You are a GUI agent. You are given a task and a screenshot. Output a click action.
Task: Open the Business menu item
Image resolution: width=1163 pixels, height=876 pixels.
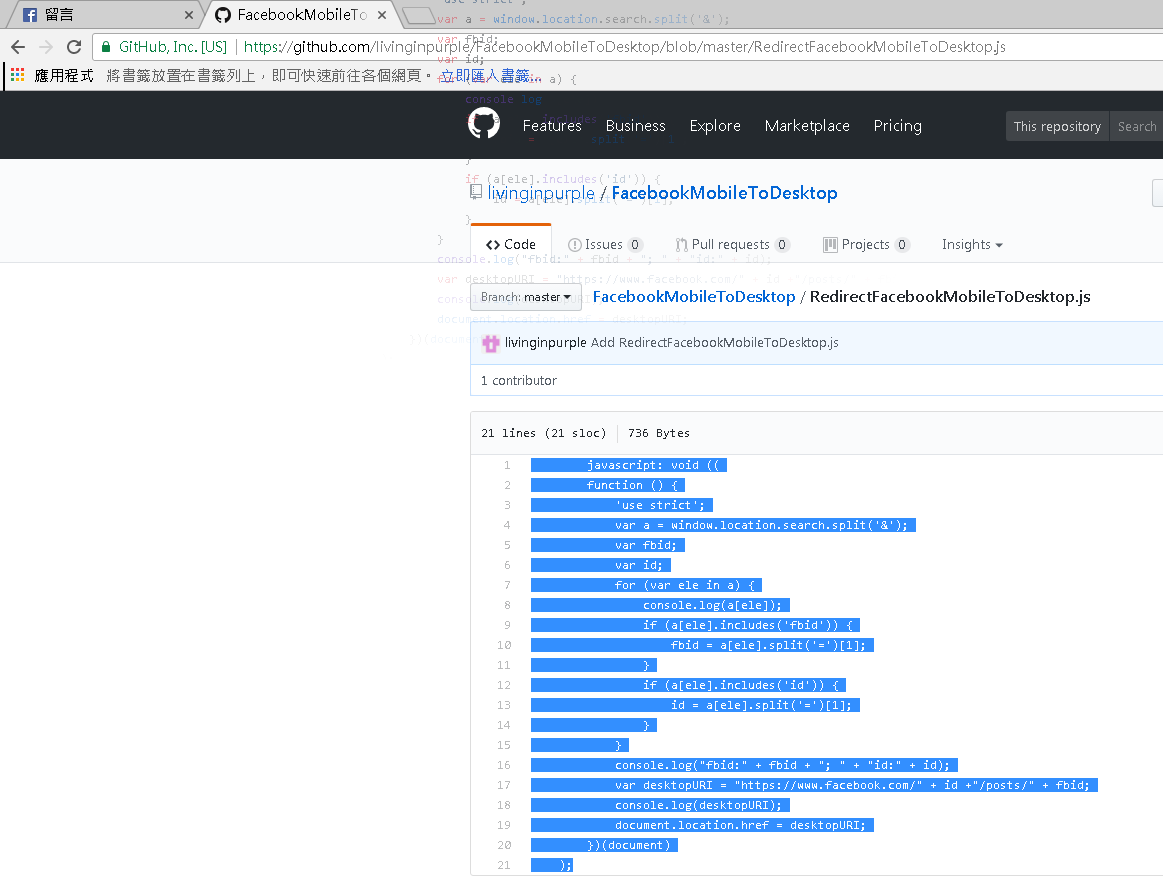636,126
